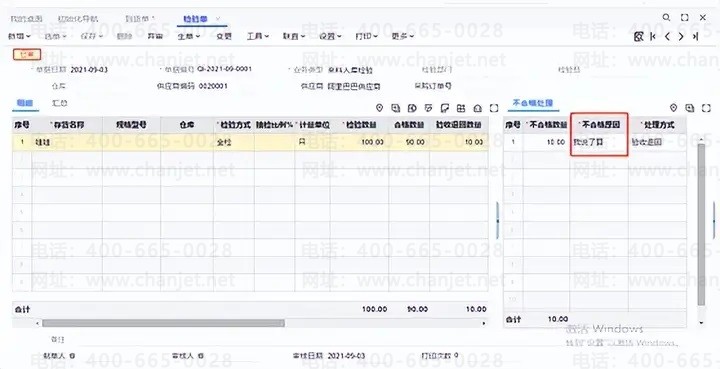This screenshot has width=720, height=369.
Task: Click the fullscreen icon above the 明细 grid
Action: click(494, 108)
